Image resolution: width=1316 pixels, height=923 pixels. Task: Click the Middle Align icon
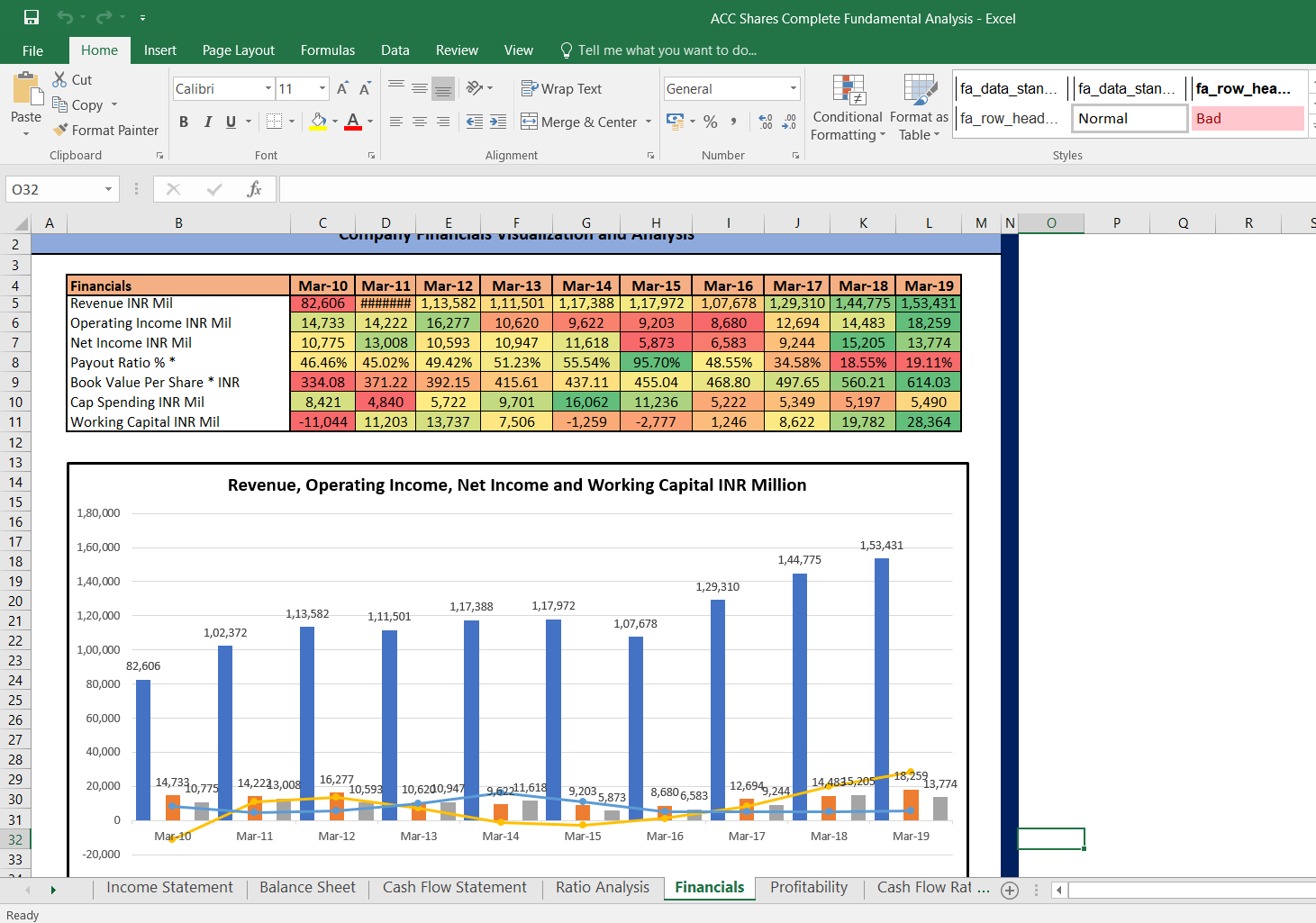tap(420, 87)
